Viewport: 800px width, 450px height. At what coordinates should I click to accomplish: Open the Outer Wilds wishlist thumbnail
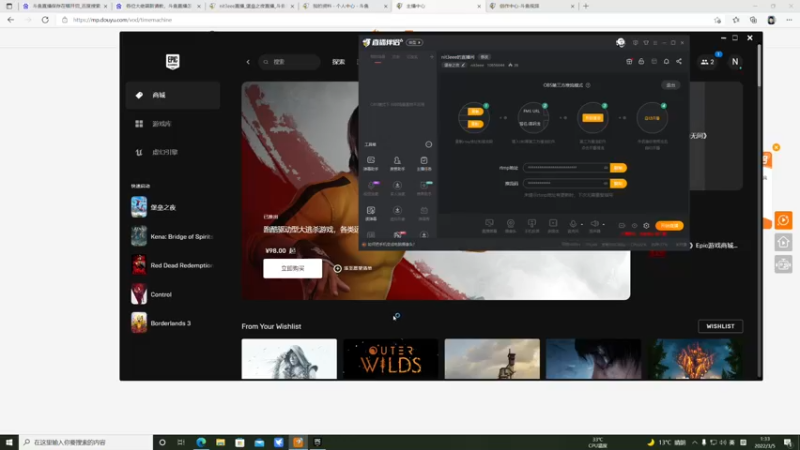tap(390, 359)
